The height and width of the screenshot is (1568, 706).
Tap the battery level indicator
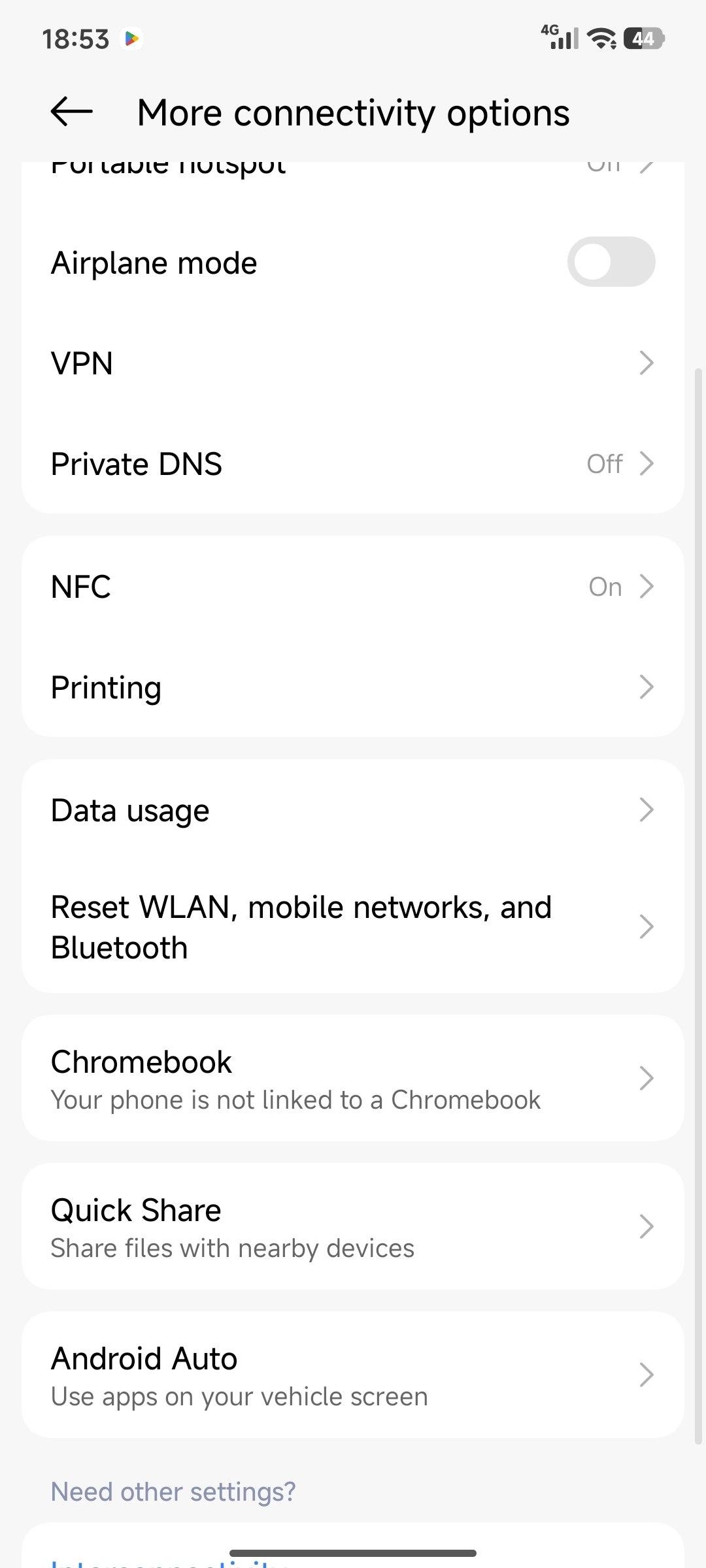[644, 39]
